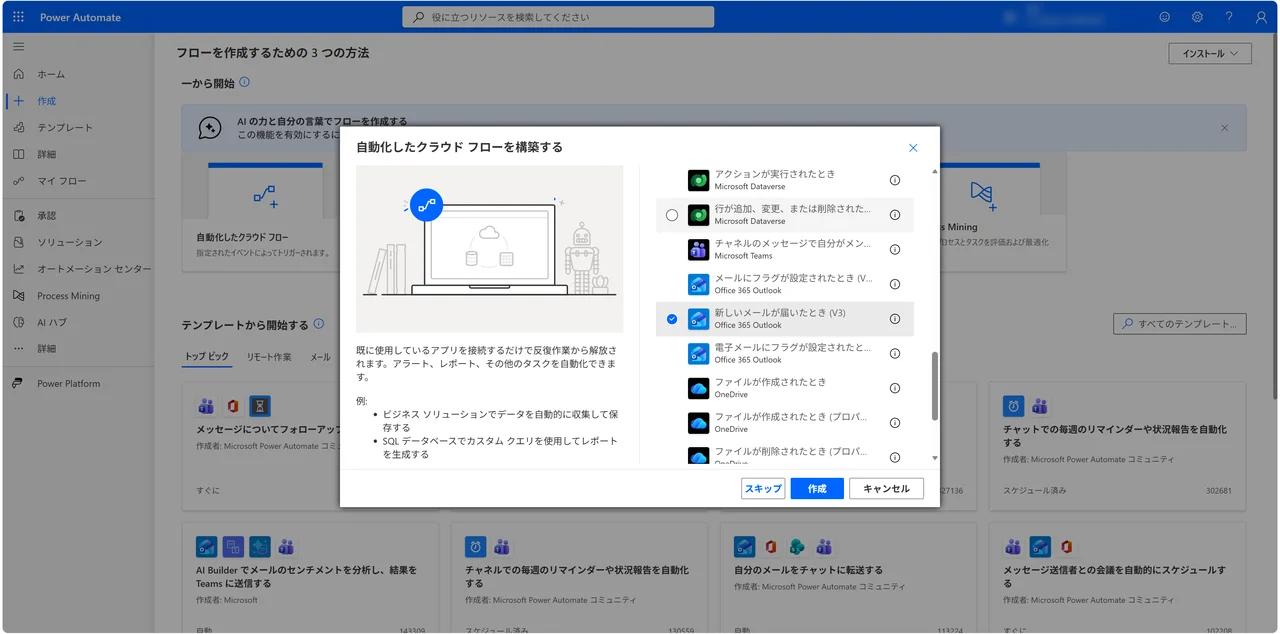Click Dataverse icon beside アクションが実行されたとき
The width and height of the screenshot is (1280, 634).
[698, 180]
